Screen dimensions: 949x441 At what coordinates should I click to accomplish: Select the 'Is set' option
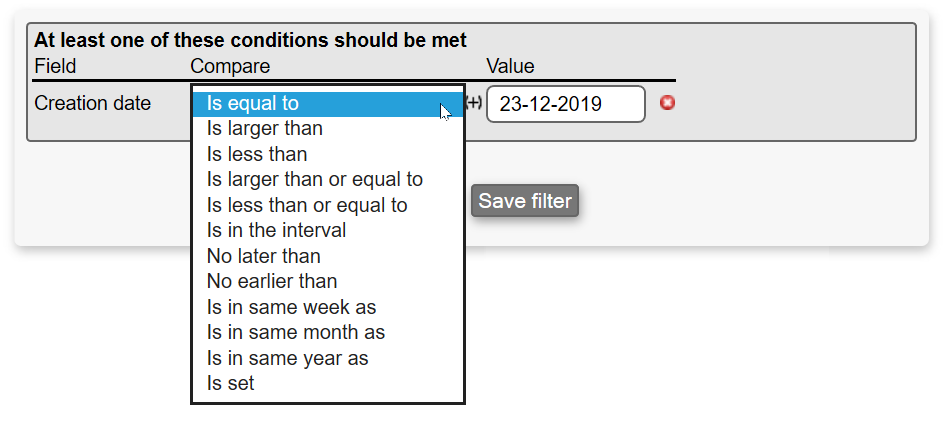[x=231, y=383]
